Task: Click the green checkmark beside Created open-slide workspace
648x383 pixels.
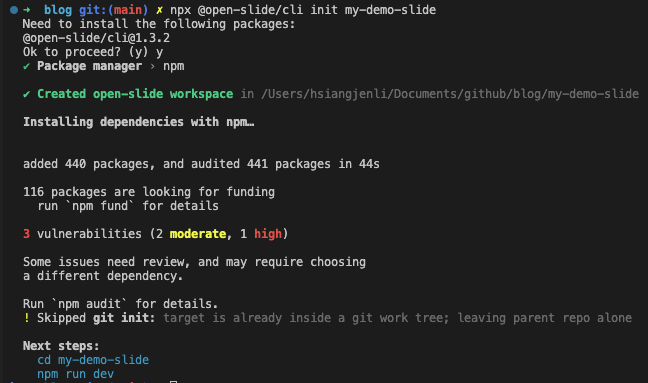Action: click(x=26, y=94)
